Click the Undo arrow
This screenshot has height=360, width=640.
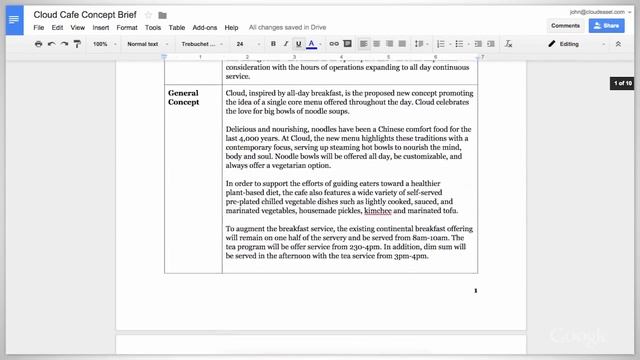coord(51,44)
